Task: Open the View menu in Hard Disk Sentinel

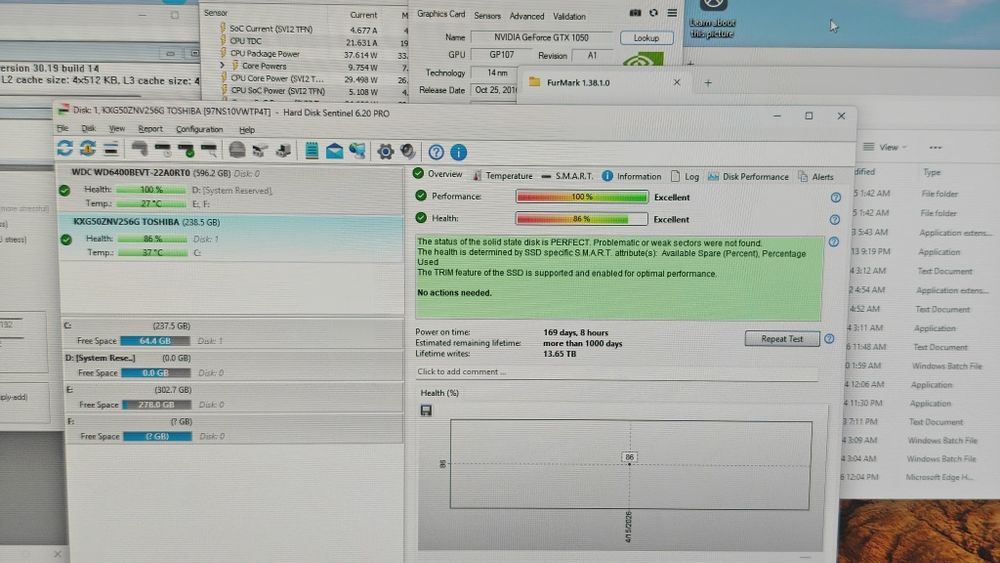Action: pyautogui.click(x=117, y=128)
